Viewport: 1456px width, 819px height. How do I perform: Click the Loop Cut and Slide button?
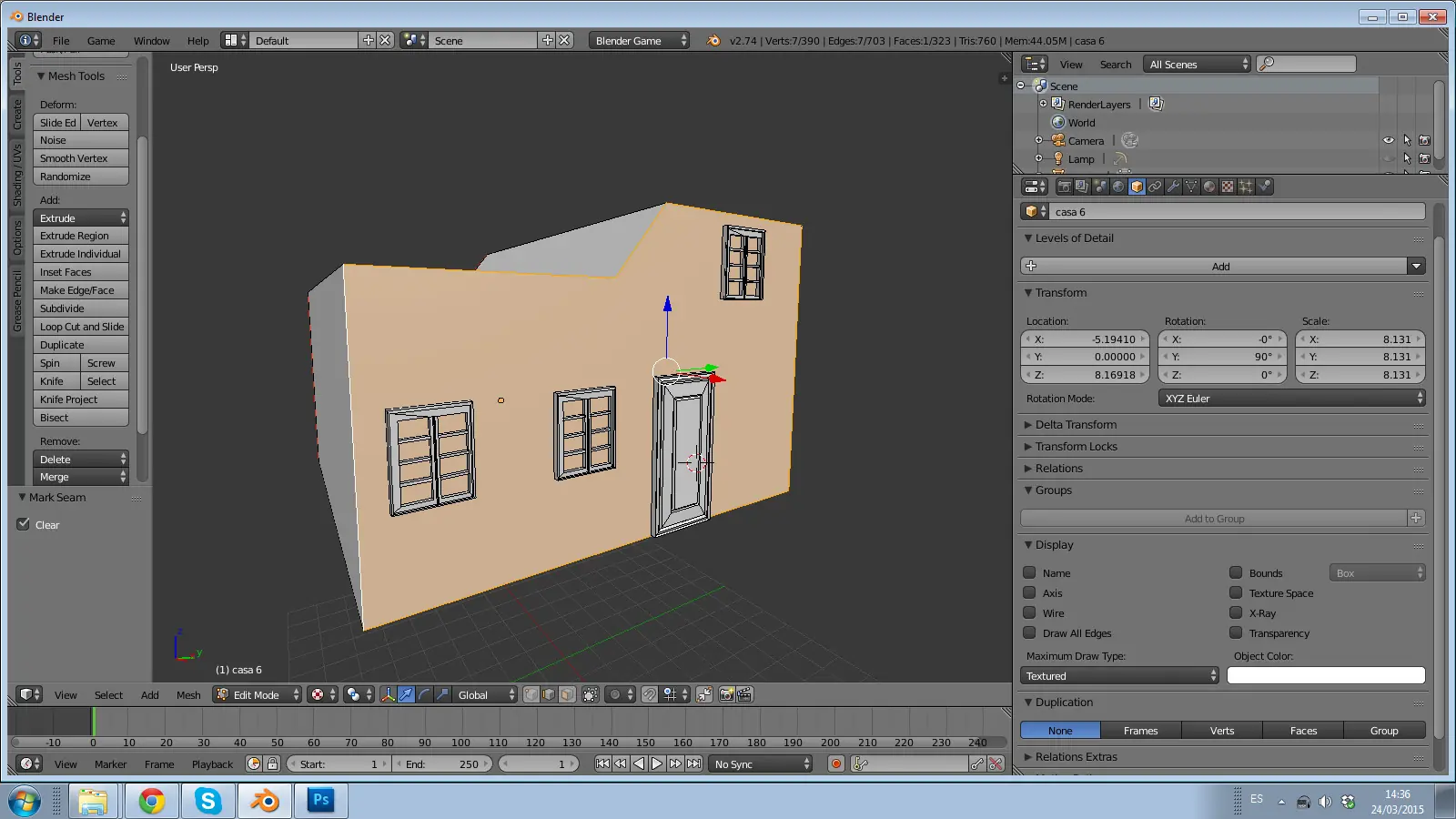coord(81,327)
